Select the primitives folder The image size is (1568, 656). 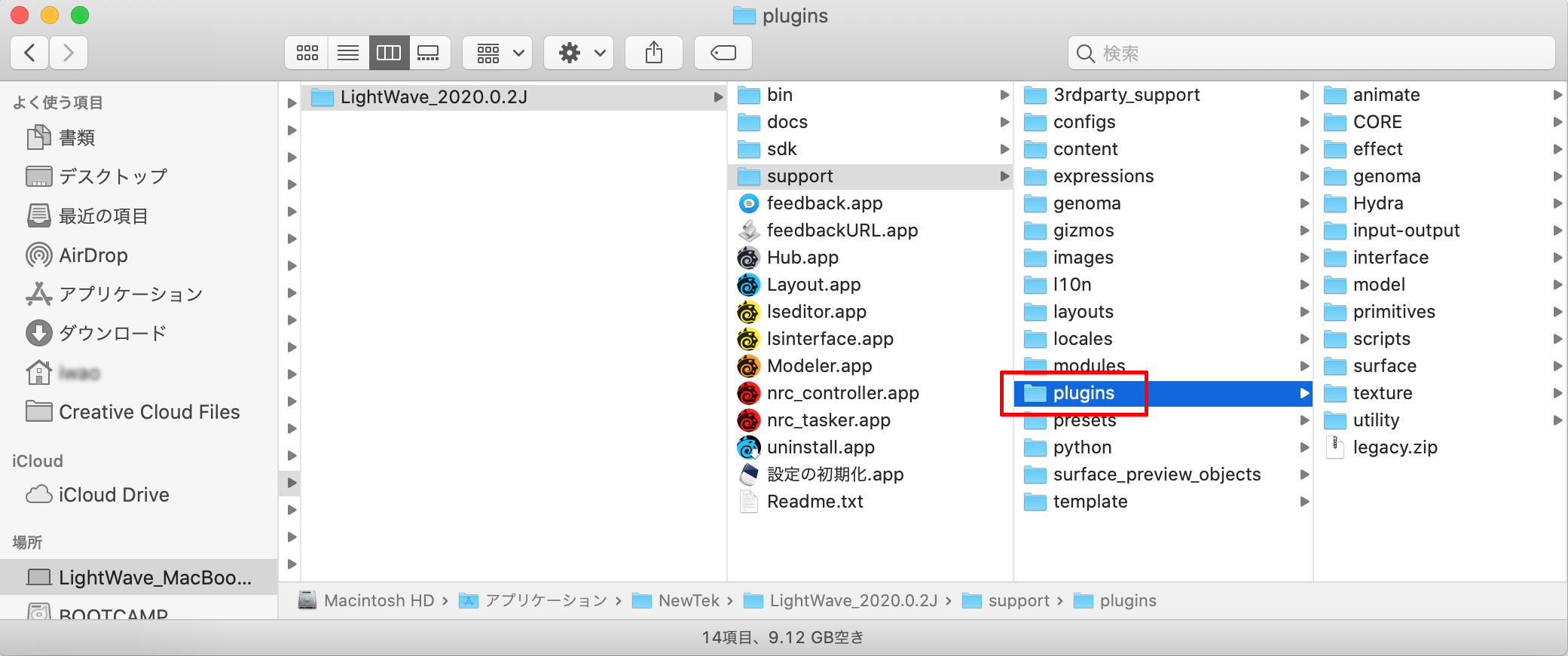click(x=1441, y=312)
